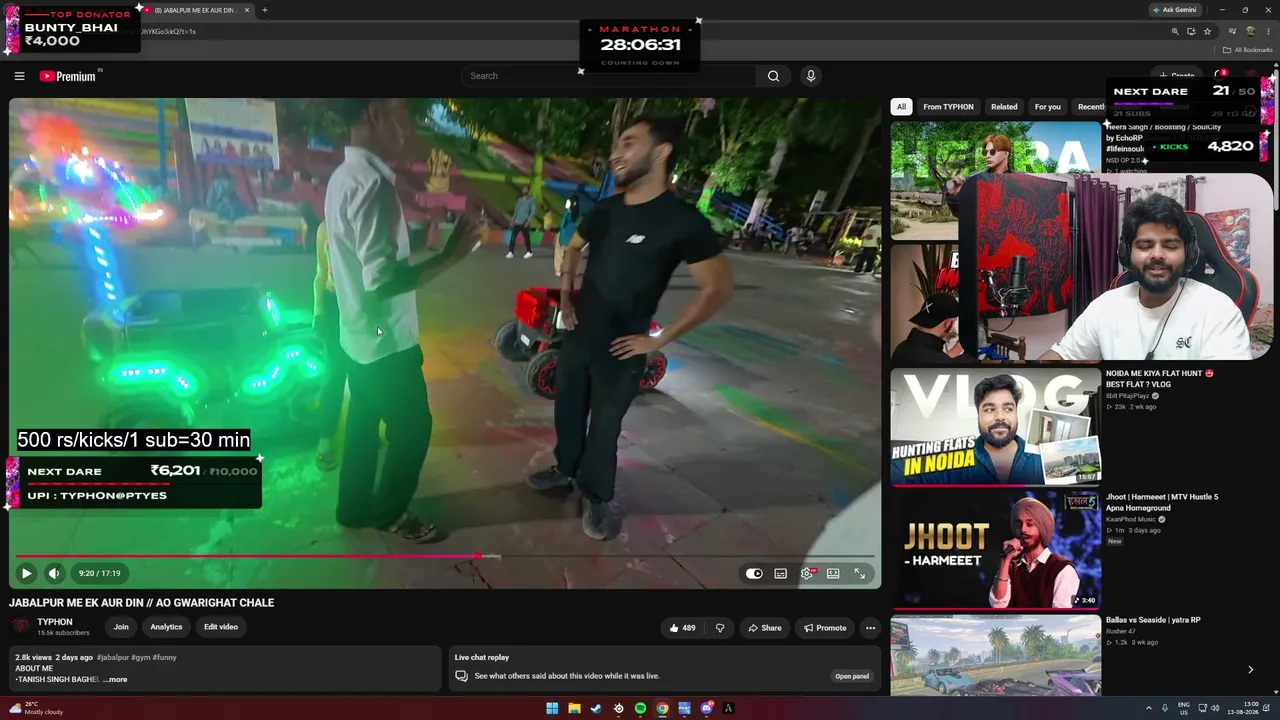Screen dimensions: 1280x720
Task: Close the Jabalpur video browser tab
Action: point(247,10)
